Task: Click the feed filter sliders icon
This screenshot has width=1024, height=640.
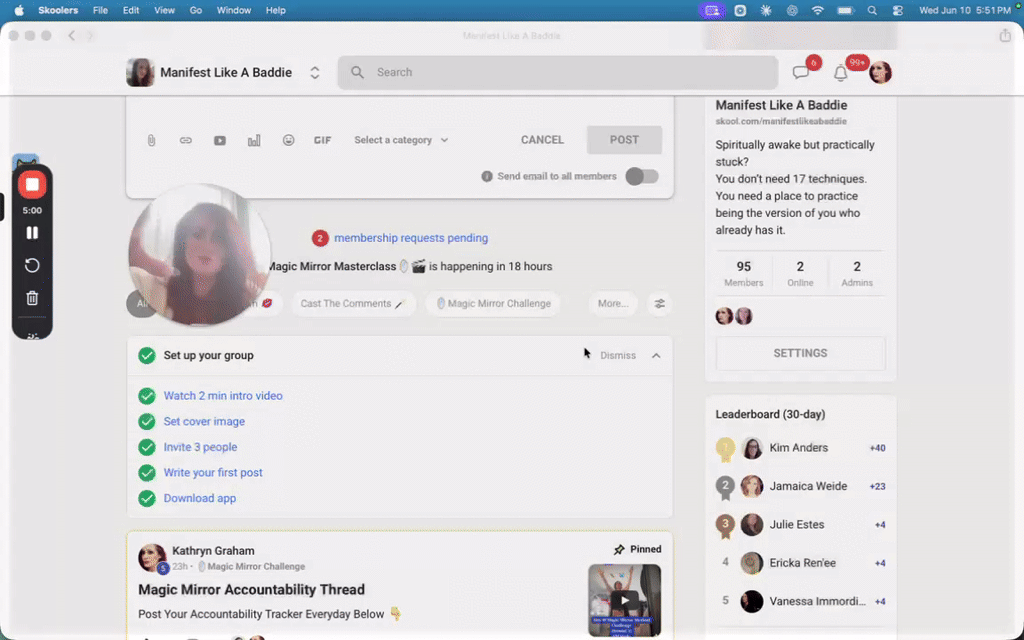Action: click(x=660, y=304)
